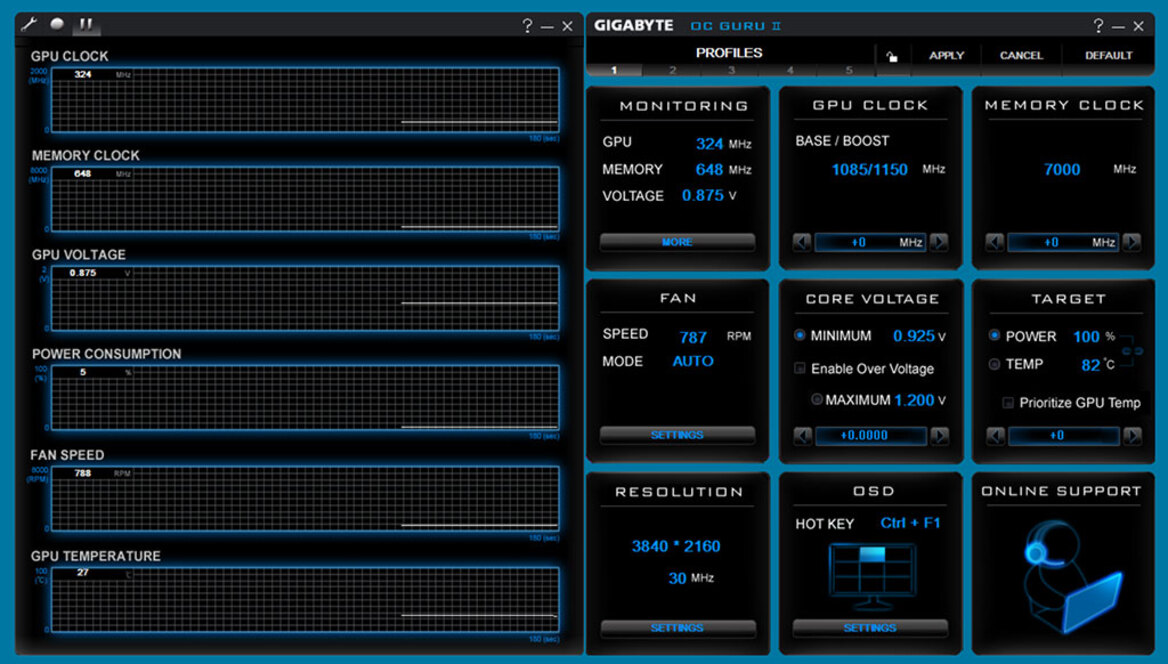Click the OSD monitor position graphic
This screenshot has height=664, width=1168.
(x=872, y=576)
